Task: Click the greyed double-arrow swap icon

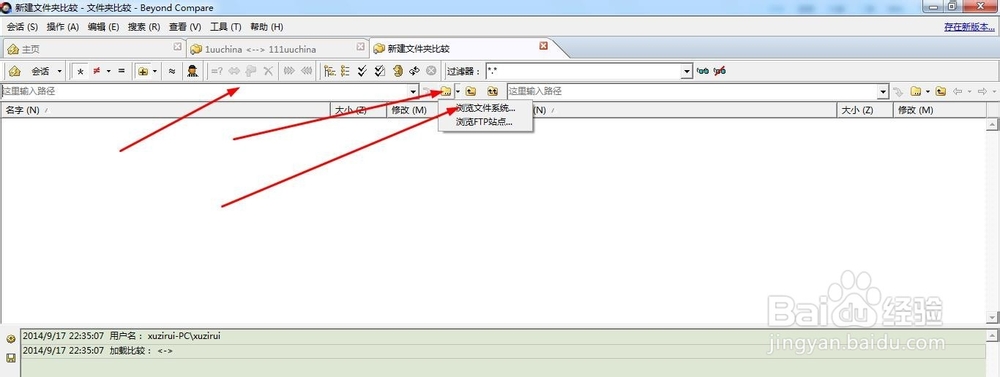Action: pyautogui.click(x=234, y=71)
